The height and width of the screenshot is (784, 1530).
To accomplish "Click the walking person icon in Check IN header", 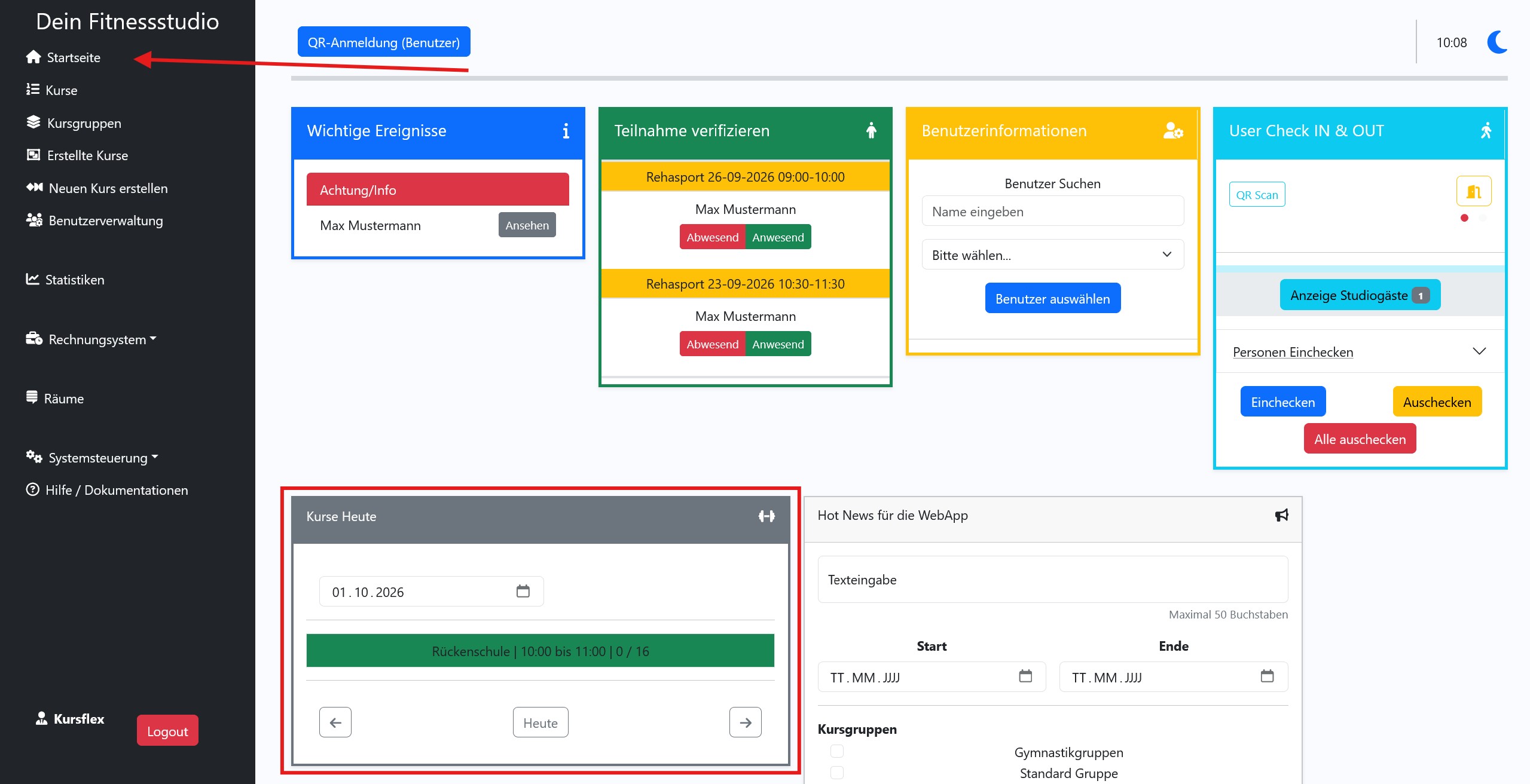I will pos(1486,130).
